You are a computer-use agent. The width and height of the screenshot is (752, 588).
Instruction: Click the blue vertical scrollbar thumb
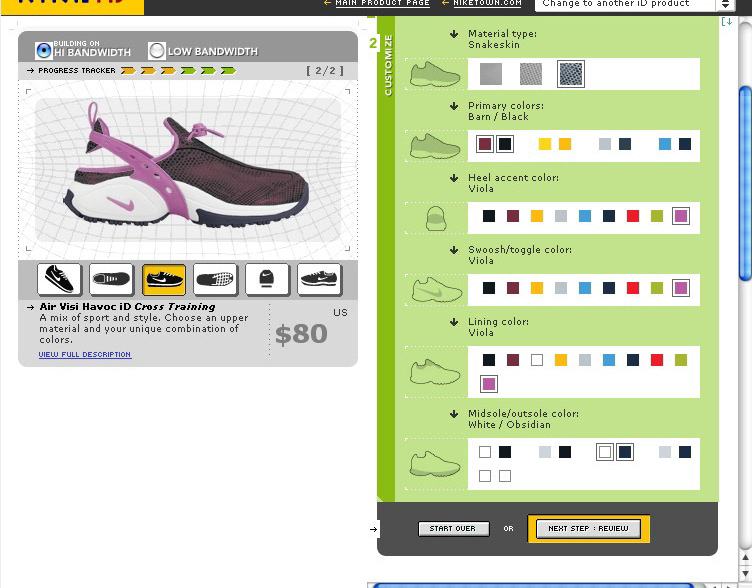[x=745, y=182]
